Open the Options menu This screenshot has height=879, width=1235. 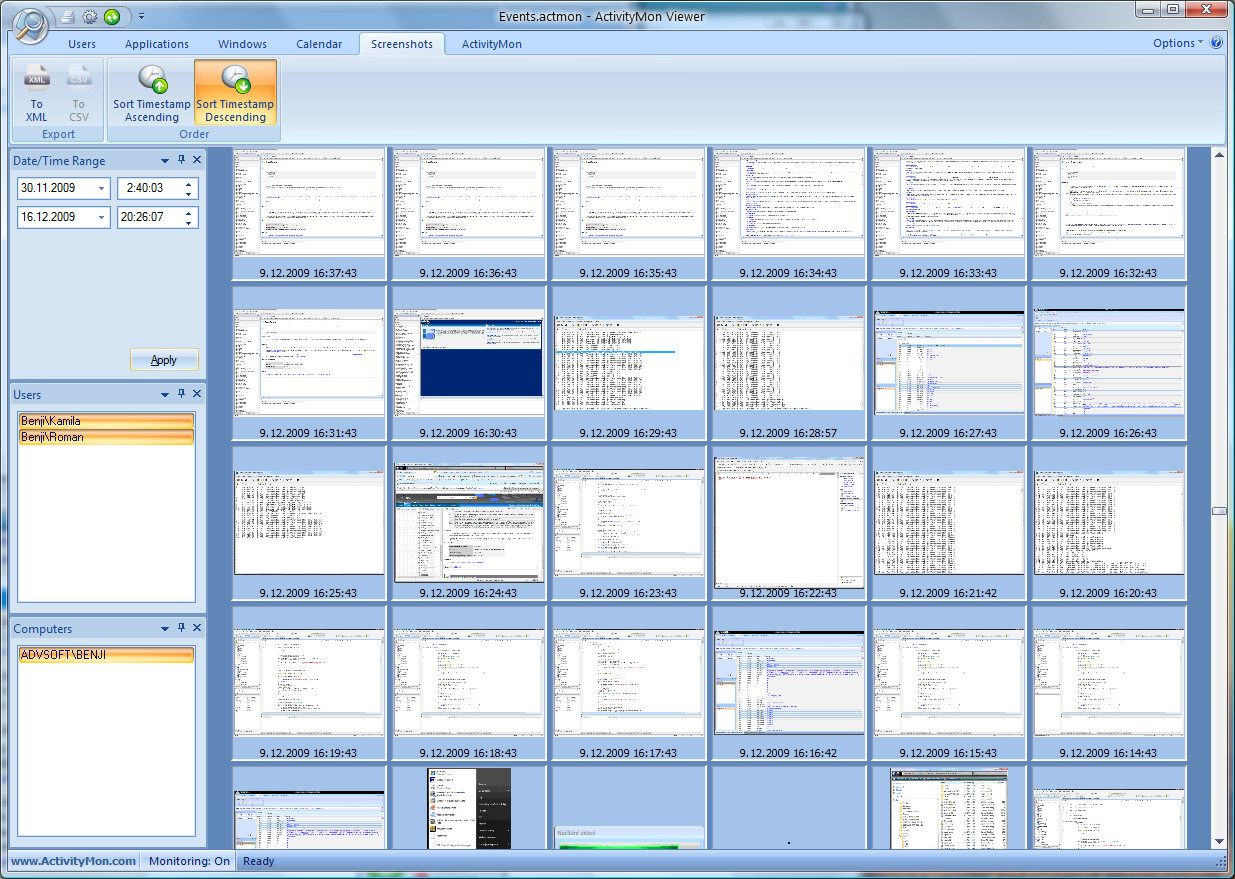point(1177,43)
